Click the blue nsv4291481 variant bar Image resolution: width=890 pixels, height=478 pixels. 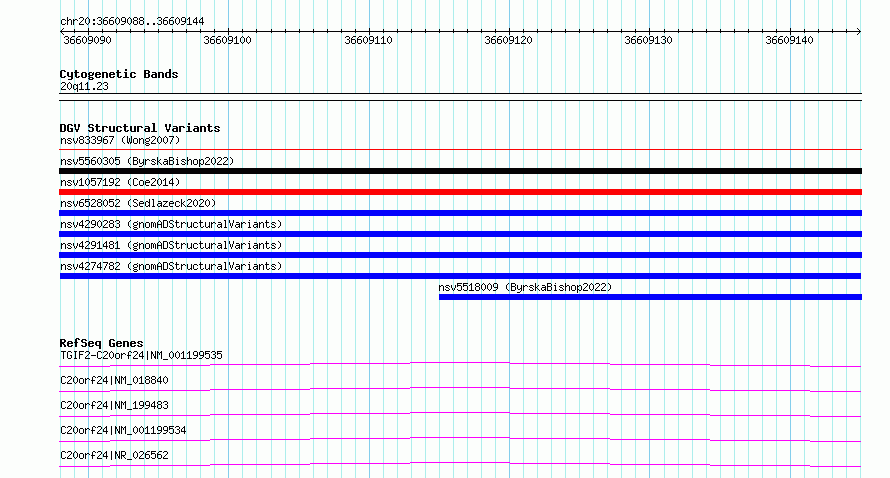(460, 255)
